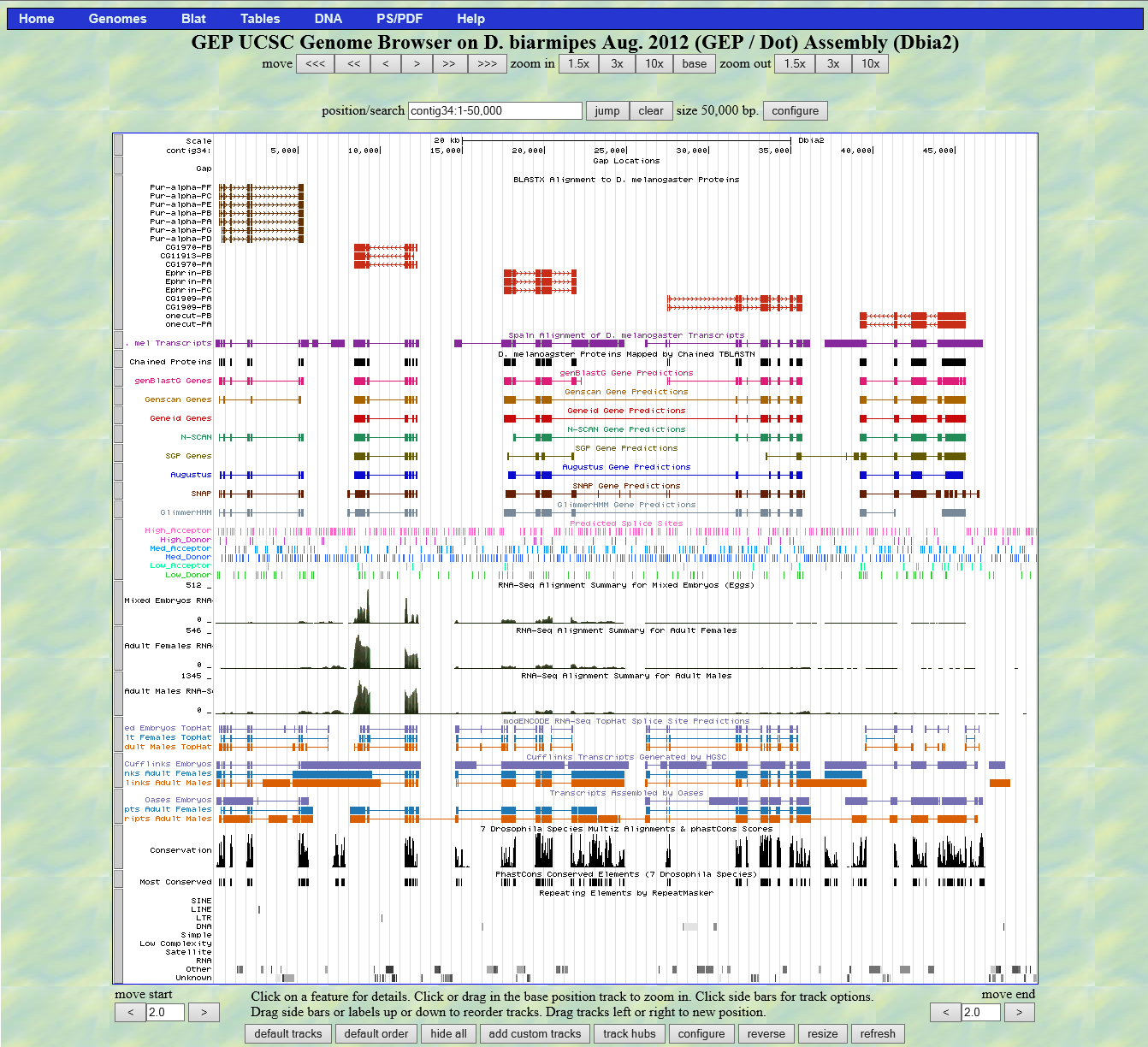The image size is (1148, 1047).
Task: Shift start right with move start > button
Action: pos(204,1012)
